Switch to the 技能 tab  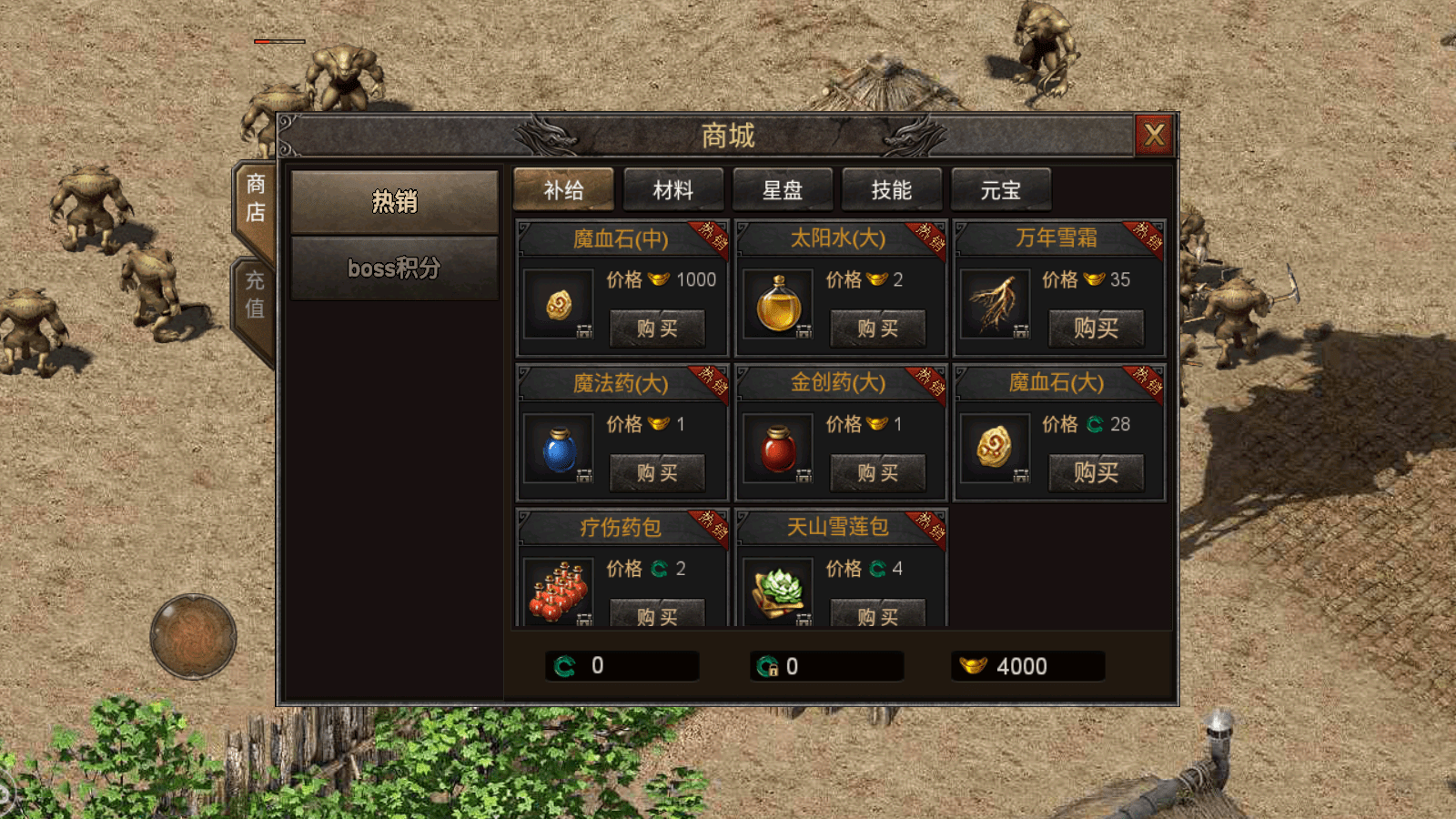892,190
